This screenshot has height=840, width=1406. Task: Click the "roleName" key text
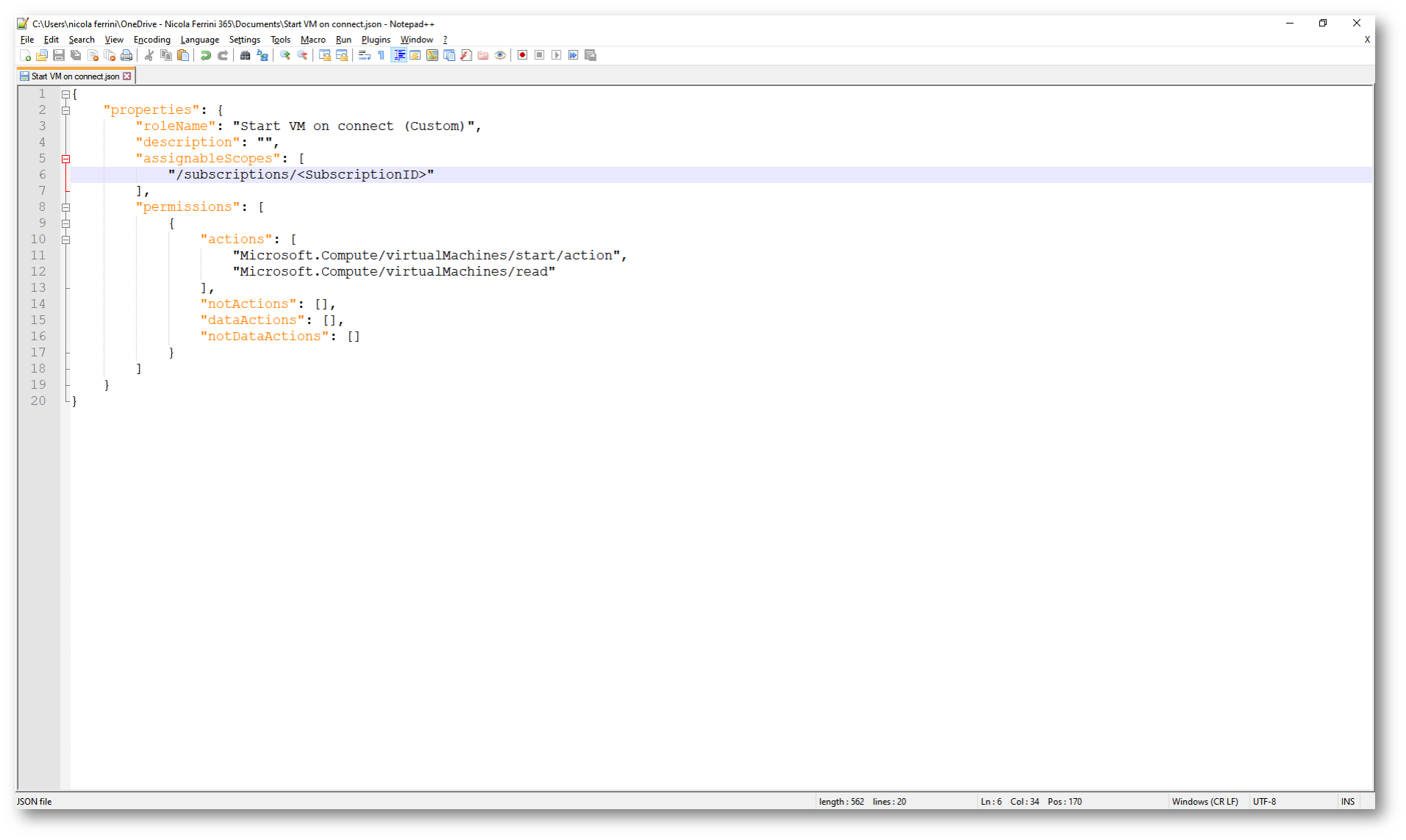(x=176, y=126)
